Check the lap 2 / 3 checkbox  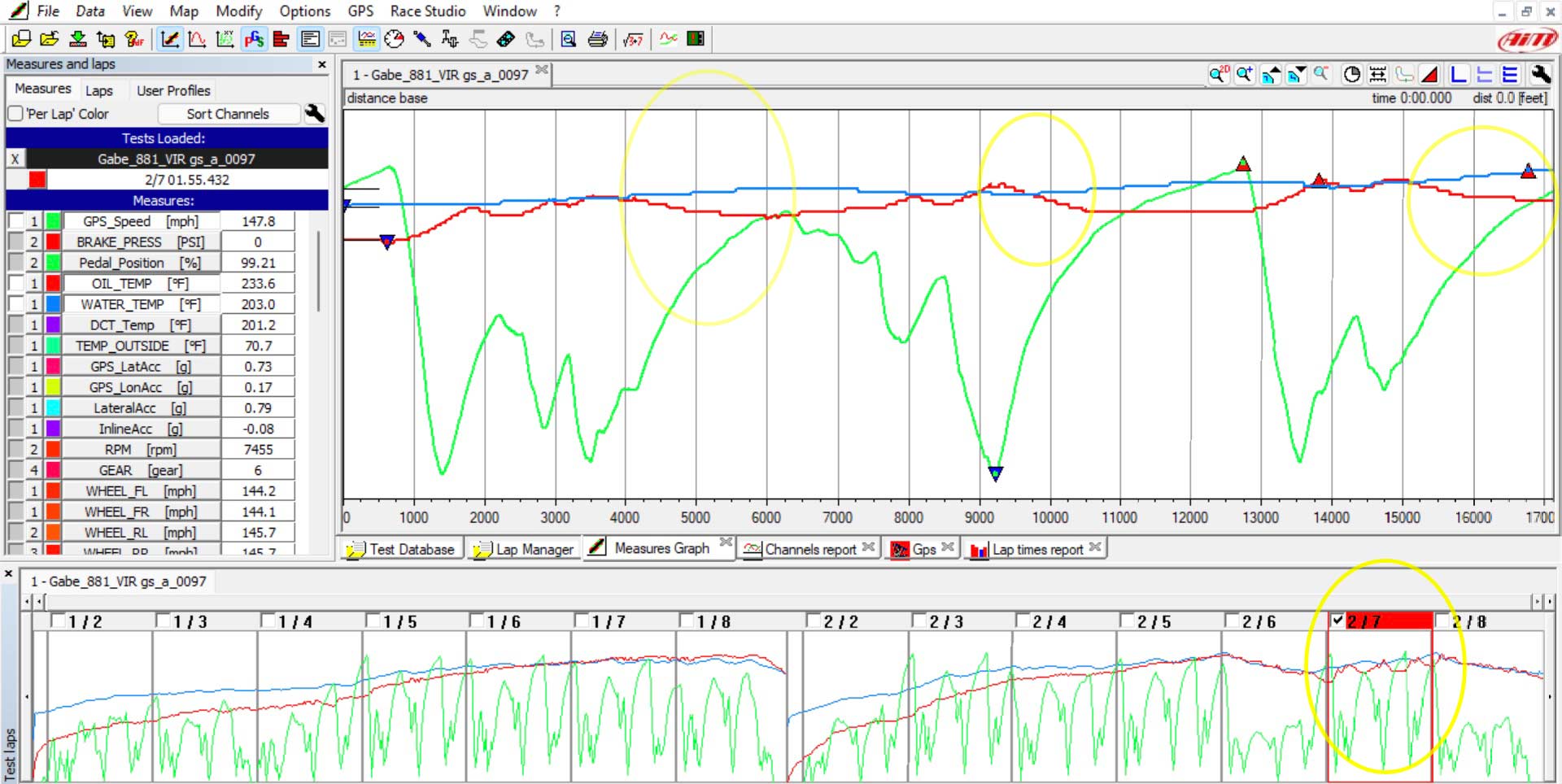[x=918, y=621]
